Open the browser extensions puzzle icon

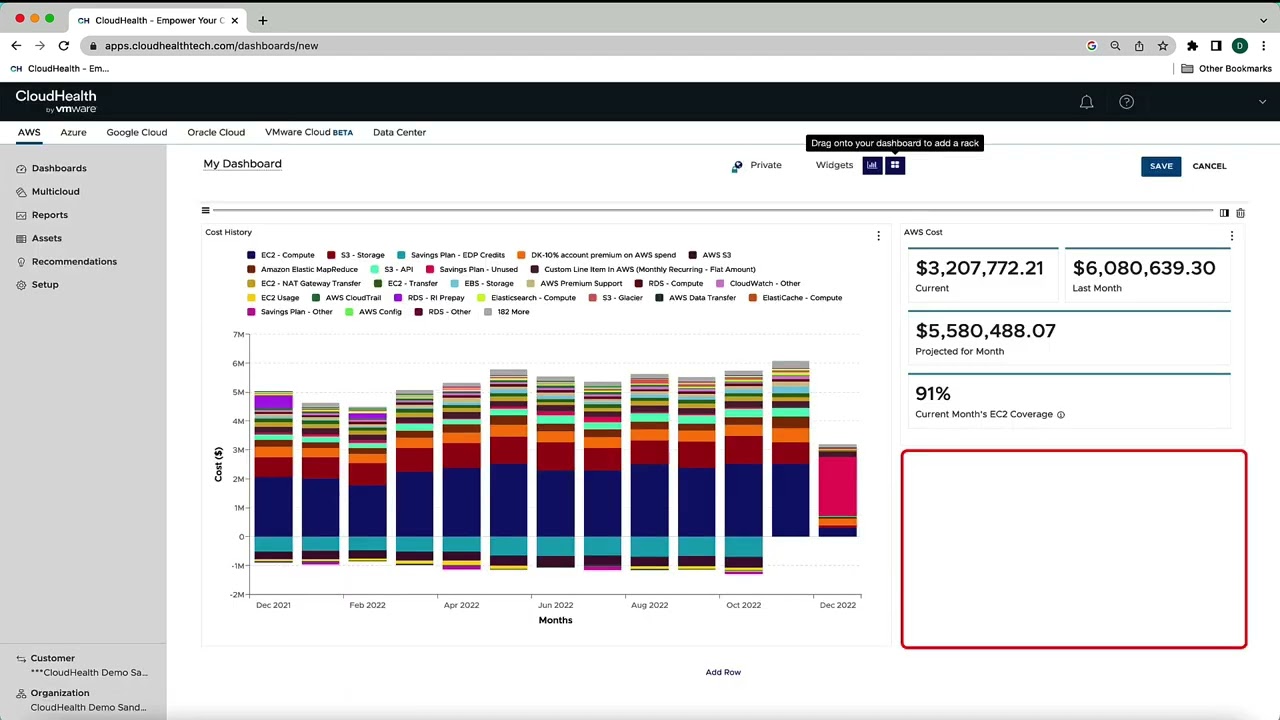coord(1192,45)
